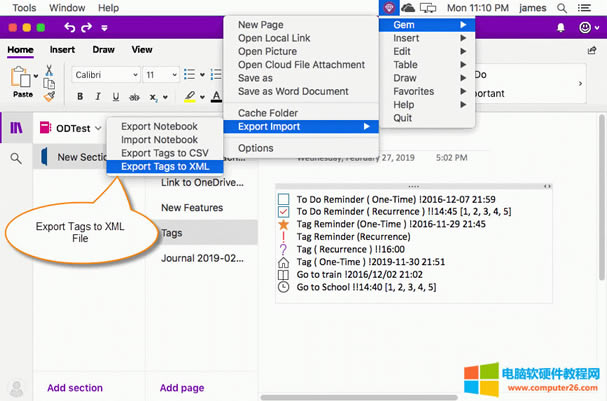Expand the Paste options arrow
Image resolution: width=607 pixels, height=401 pixels.
tap(36, 76)
